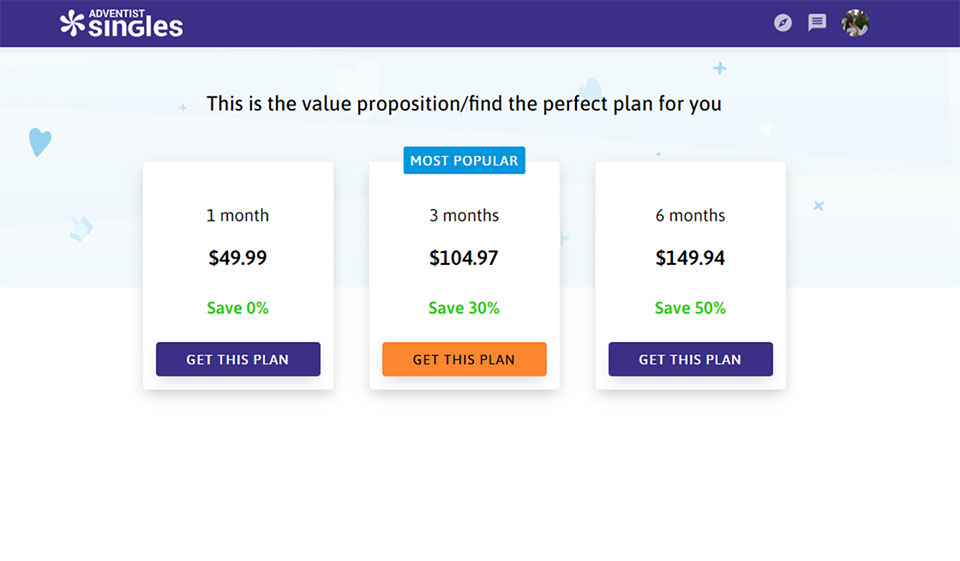
Task: Click the Most Popular badge
Action: point(464,160)
